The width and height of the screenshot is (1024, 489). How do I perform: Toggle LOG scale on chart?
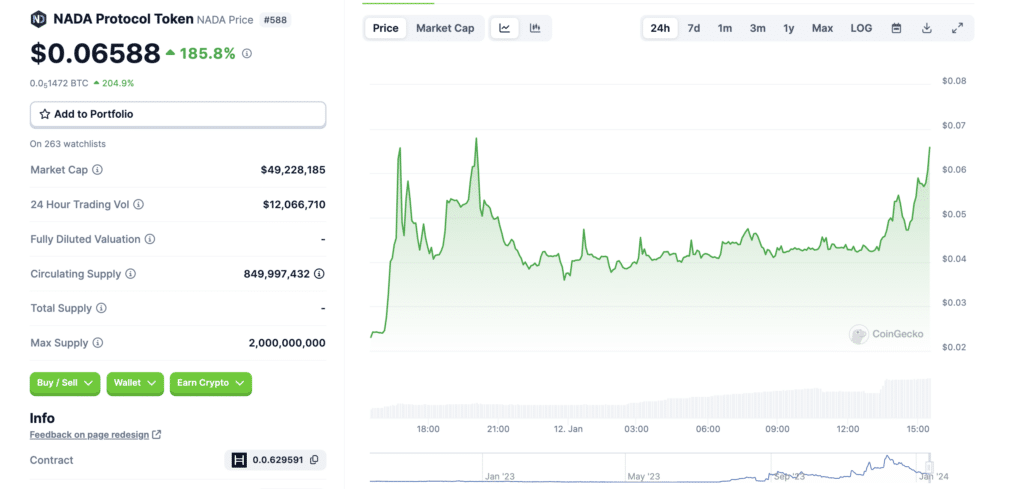tap(861, 28)
